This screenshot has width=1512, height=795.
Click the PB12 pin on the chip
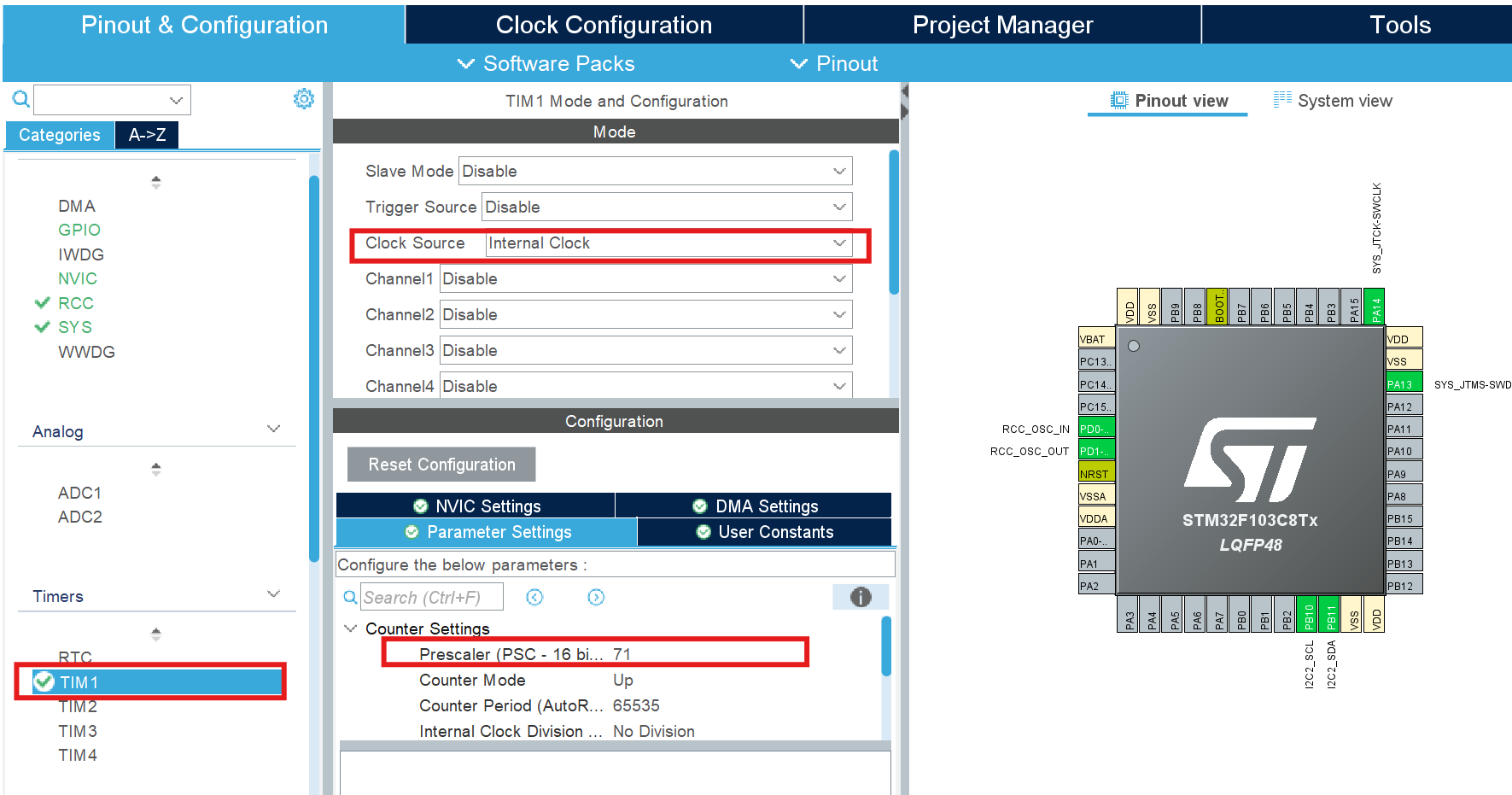click(x=1404, y=586)
